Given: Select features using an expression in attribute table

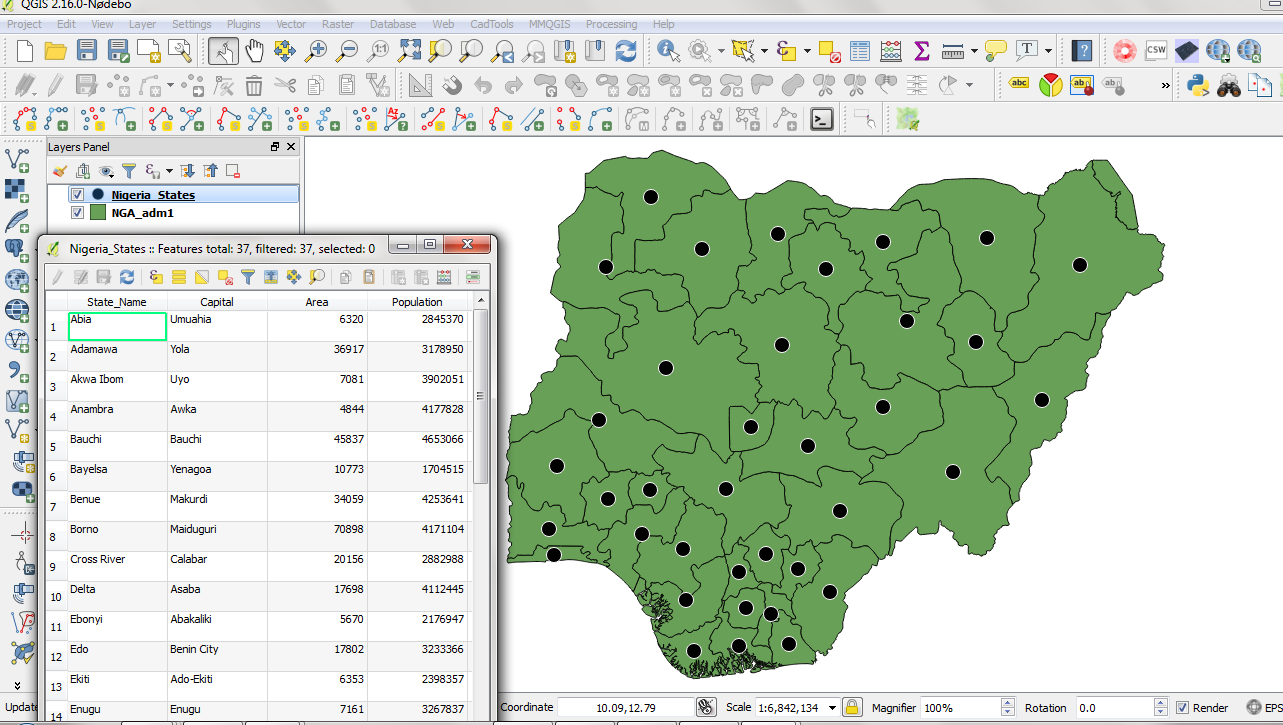Looking at the screenshot, I should click(x=155, y=277).
